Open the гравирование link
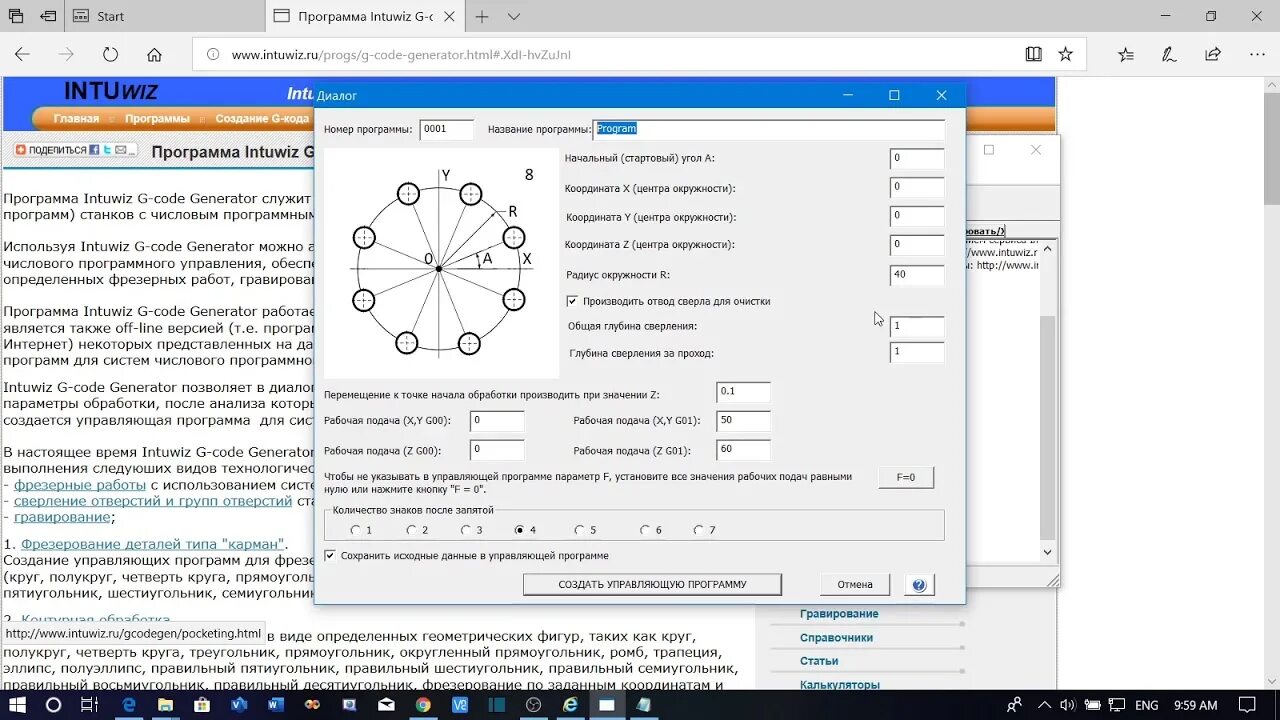Screen dimensions: 1280x720 pyautogui.click(x=62, y=517)
